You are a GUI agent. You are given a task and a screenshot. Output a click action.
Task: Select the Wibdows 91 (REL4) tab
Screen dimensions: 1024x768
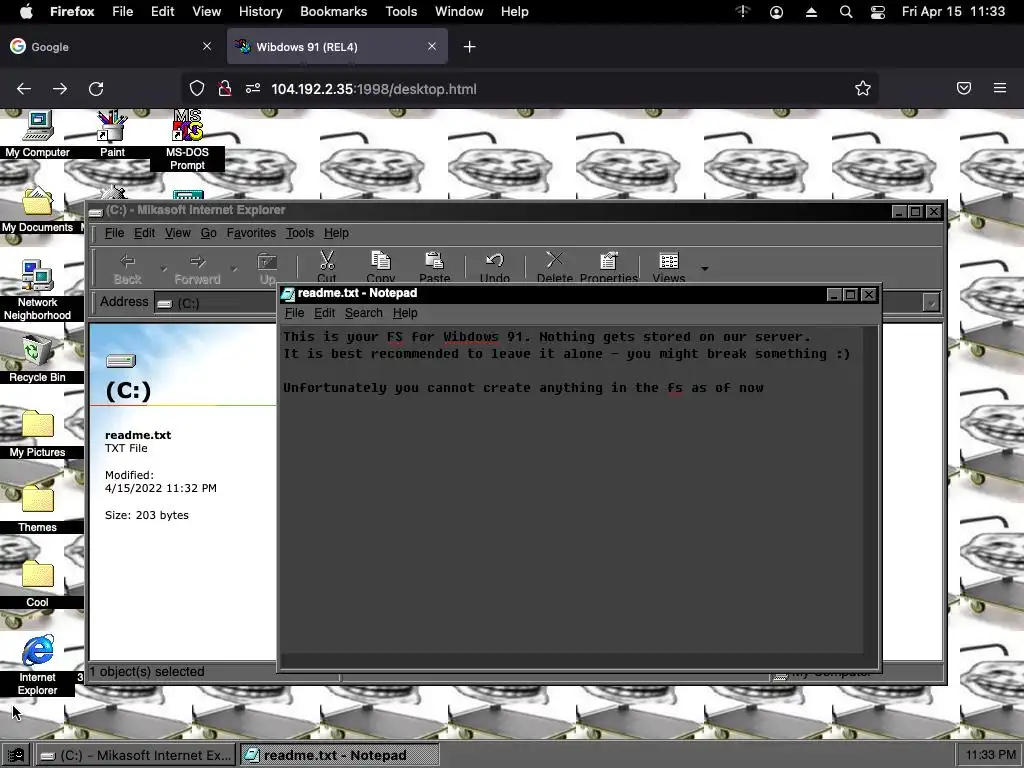point(337,46)
